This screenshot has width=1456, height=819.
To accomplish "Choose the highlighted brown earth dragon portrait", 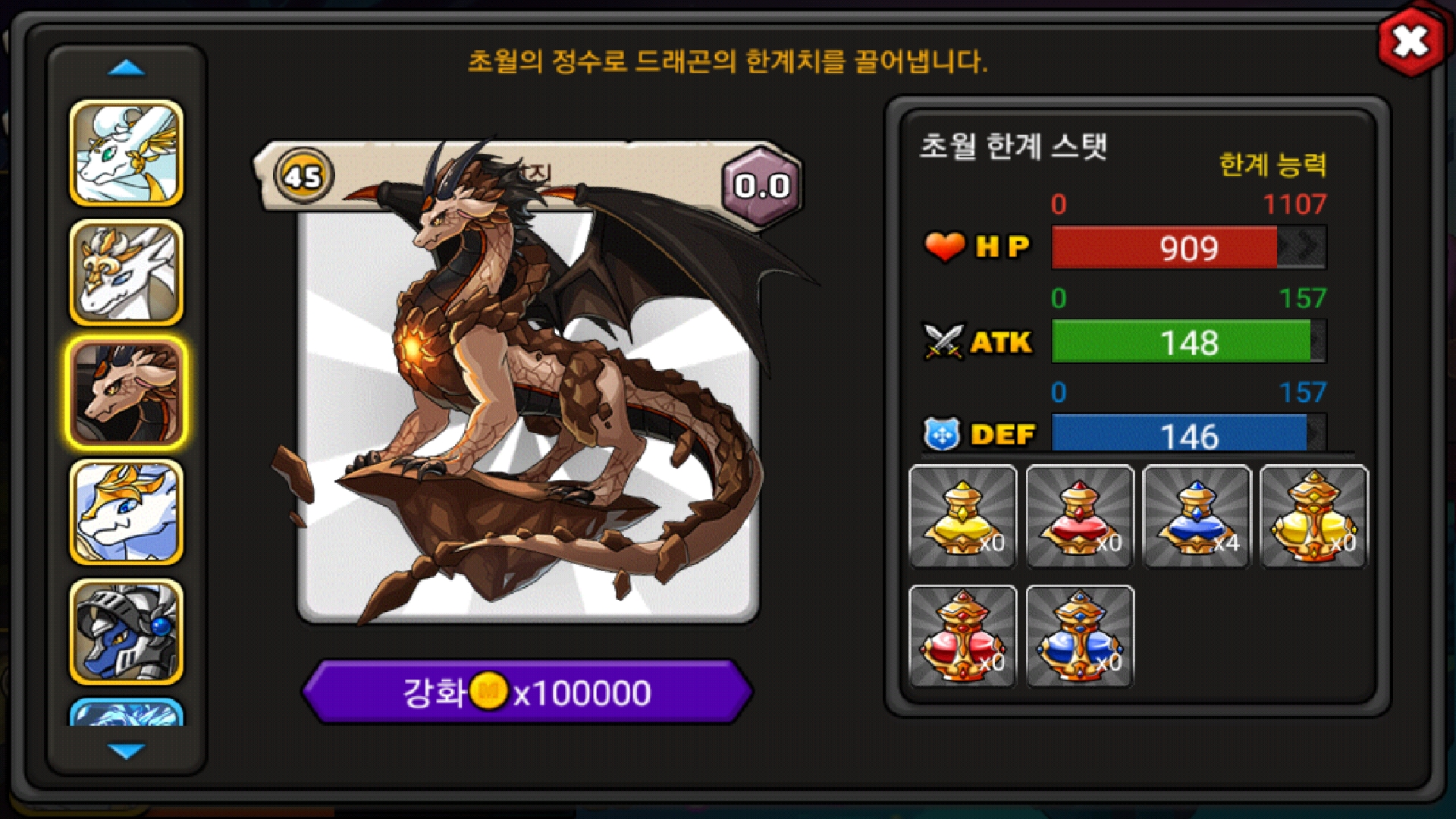I will tap(127, 393).
